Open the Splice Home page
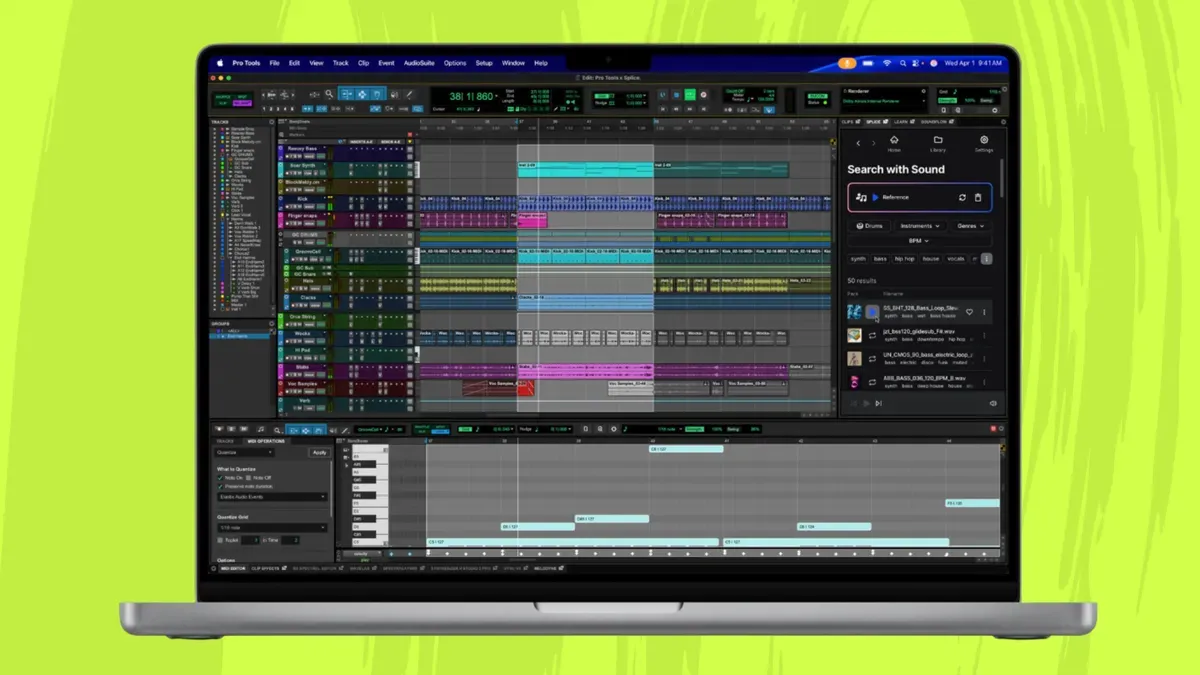 (x=895, y=143)
